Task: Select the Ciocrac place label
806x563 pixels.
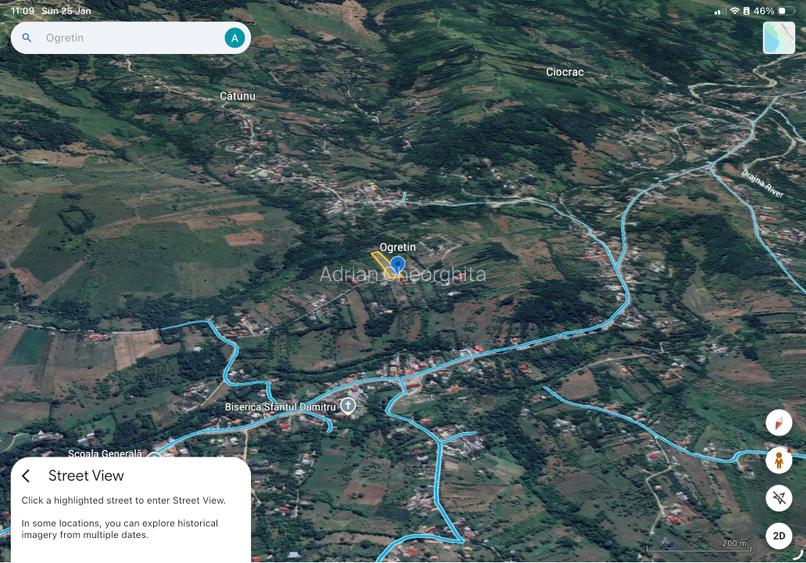Action: pyautogui.click(x=564, y=72)
